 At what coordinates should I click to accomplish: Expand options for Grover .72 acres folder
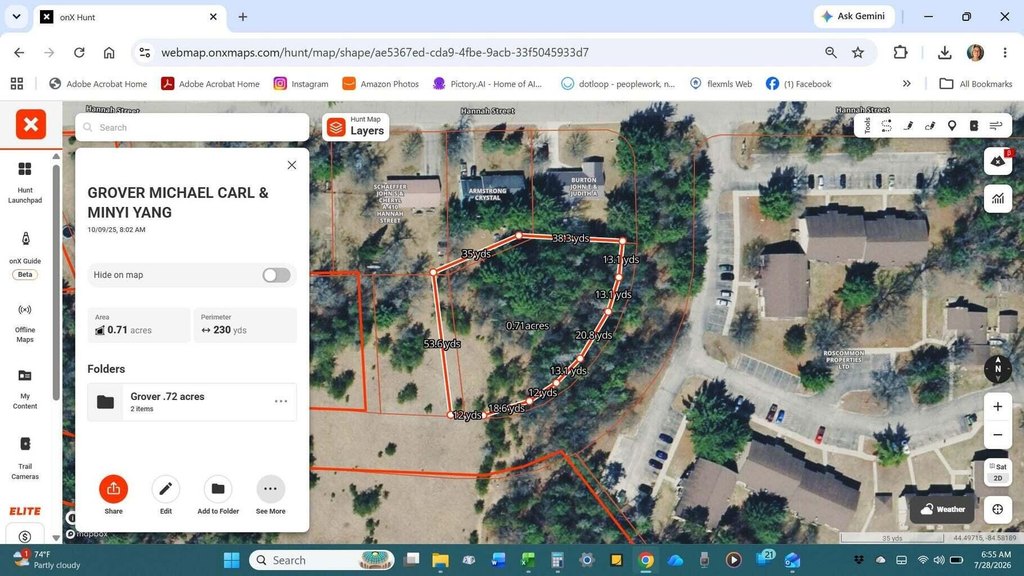coord(281,401)
